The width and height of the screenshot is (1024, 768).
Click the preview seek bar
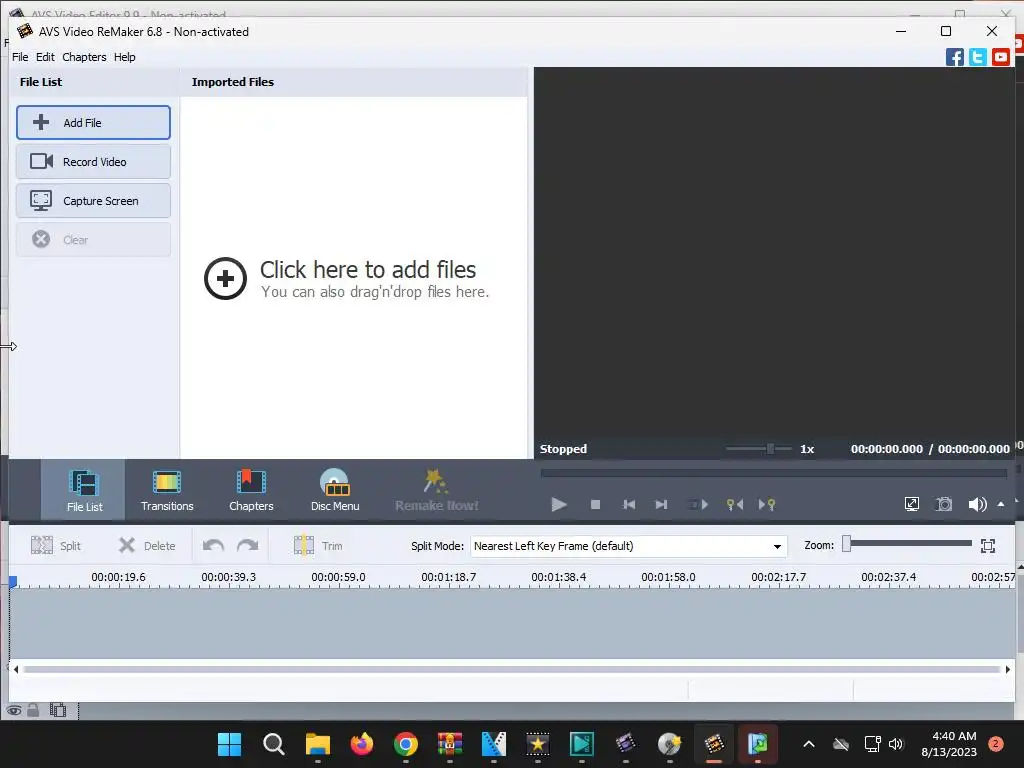pyautogui.click(x=774, y=473)
